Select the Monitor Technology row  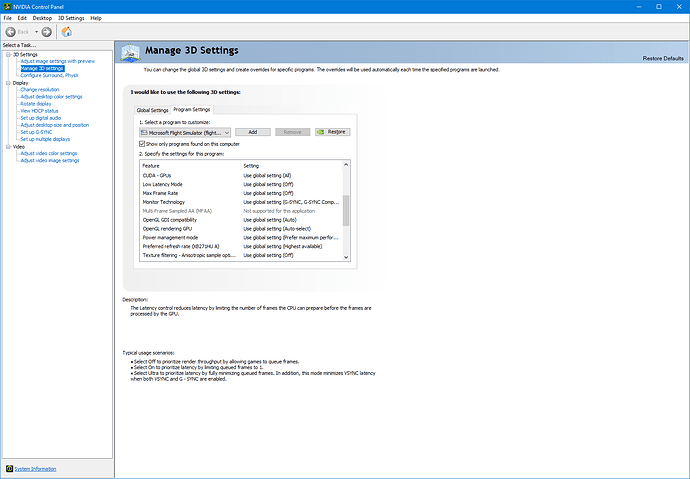(x=241, y=202)
